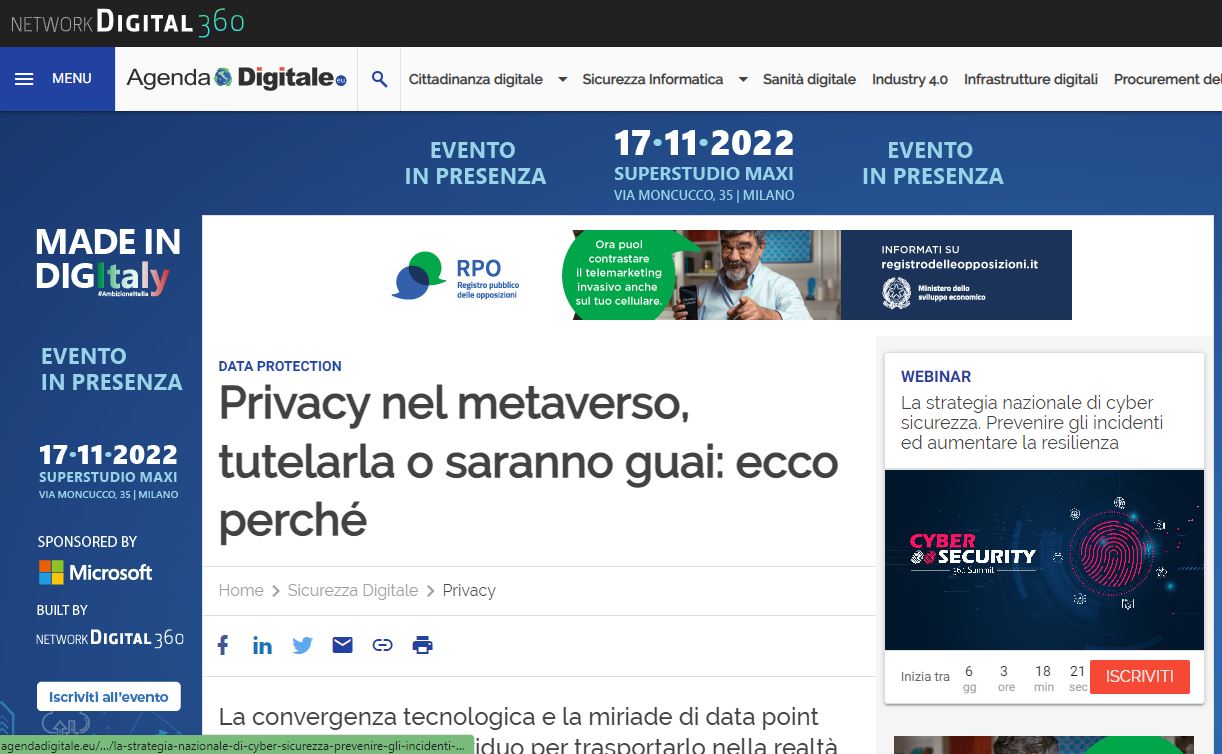This screenshot has width=1222, height=754.
Task: Send article by email icon
Action: coord(342,645)
